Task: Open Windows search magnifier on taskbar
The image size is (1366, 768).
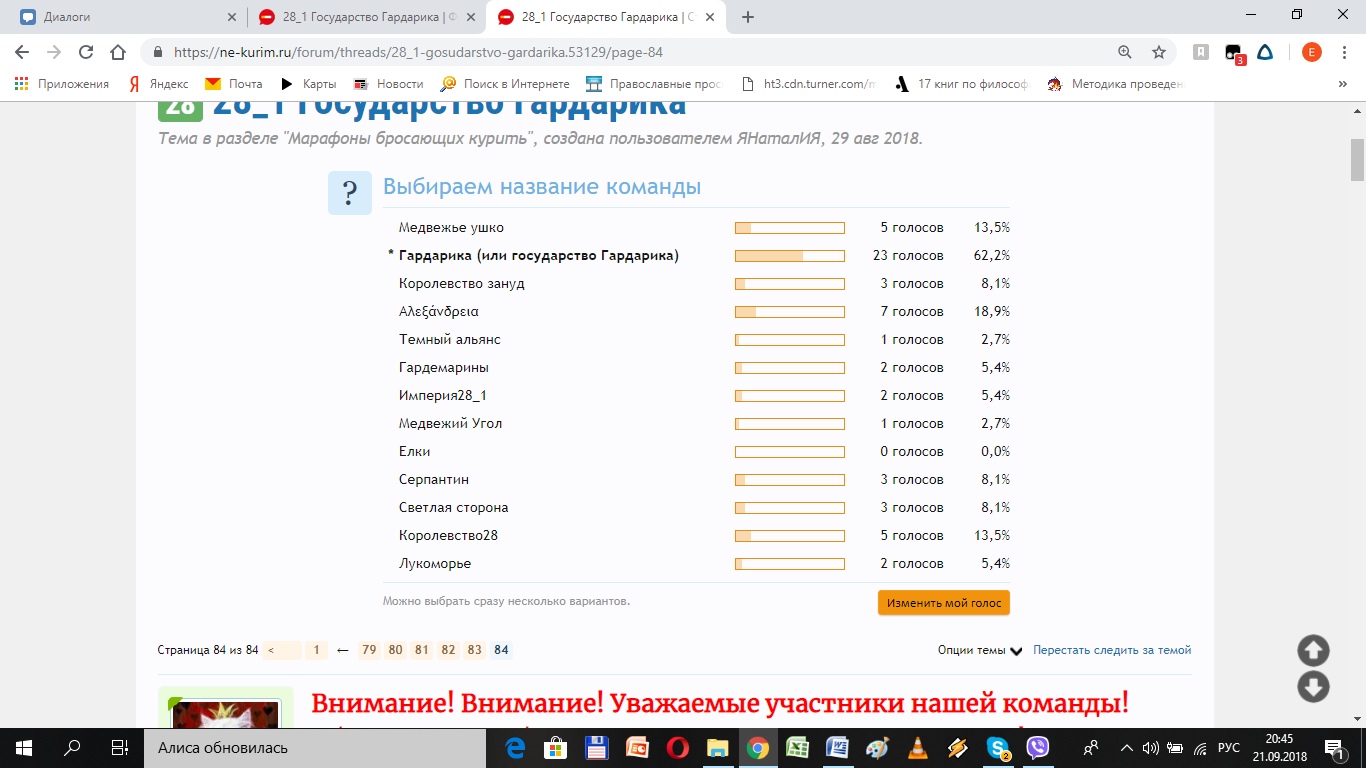Action: coord(72,748)
